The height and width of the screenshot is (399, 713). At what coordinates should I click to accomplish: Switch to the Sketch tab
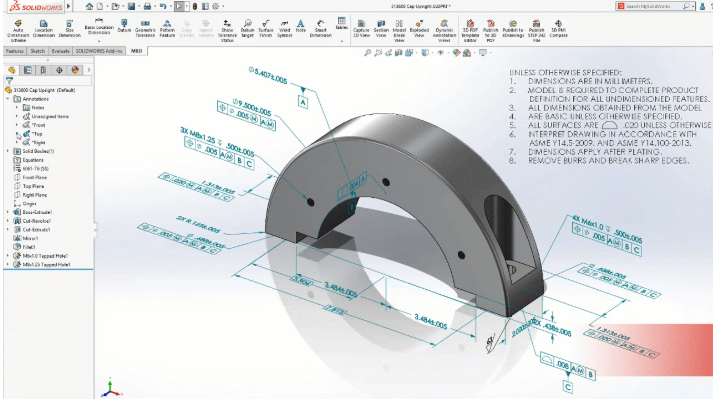pos(38,51)
